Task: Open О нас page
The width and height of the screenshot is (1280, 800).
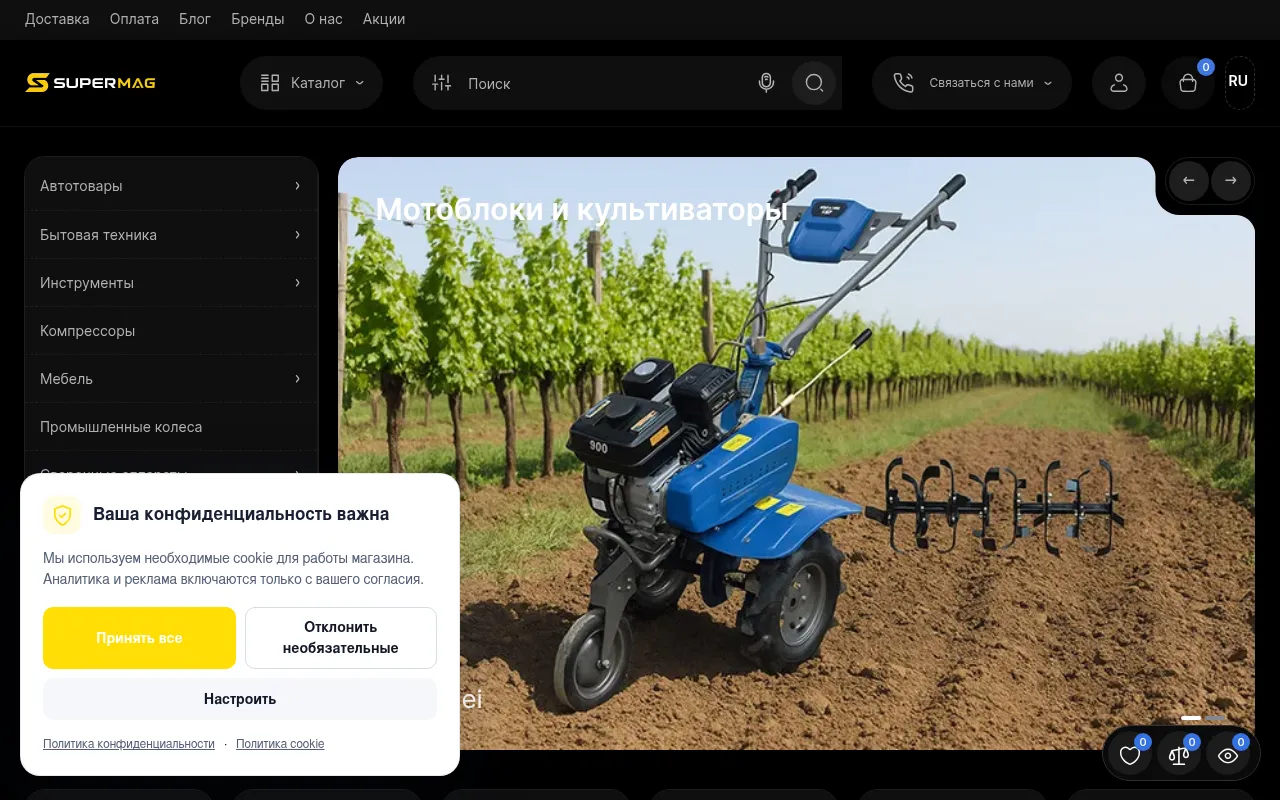Action: coord(323,19)
